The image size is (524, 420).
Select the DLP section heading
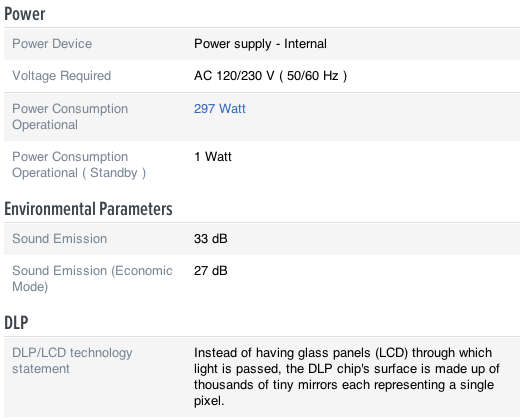(16, 322)
